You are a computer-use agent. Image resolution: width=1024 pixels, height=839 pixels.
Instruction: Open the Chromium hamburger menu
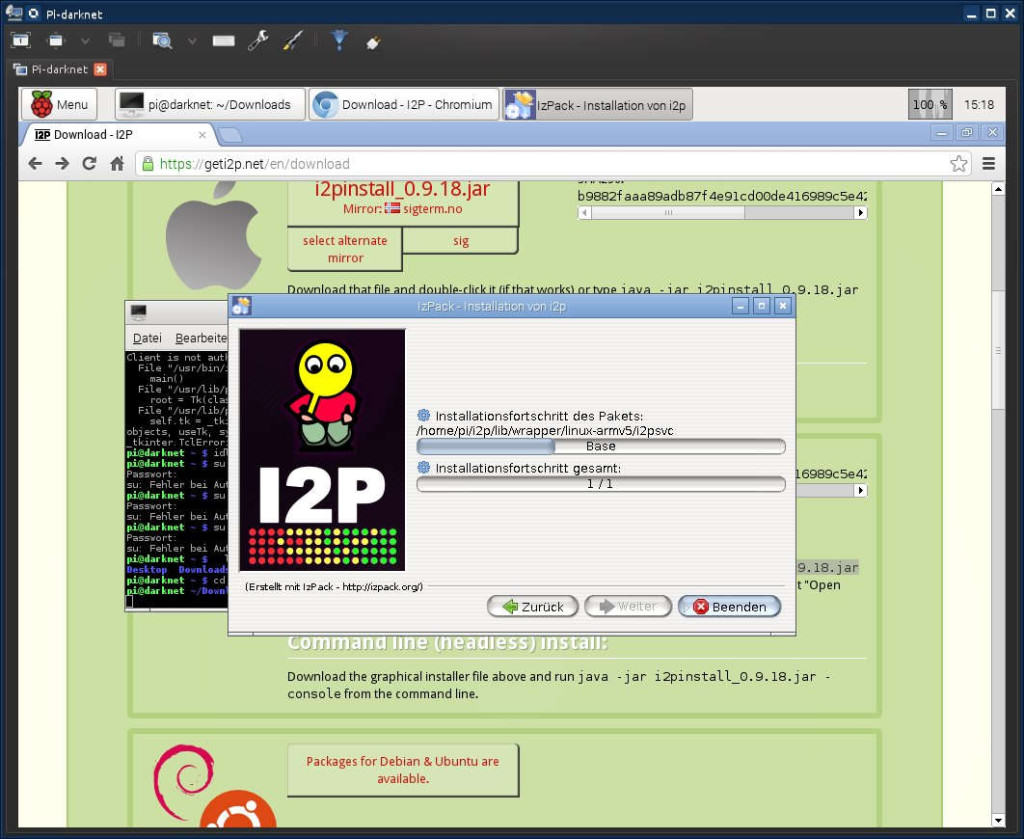pos(989,164)
